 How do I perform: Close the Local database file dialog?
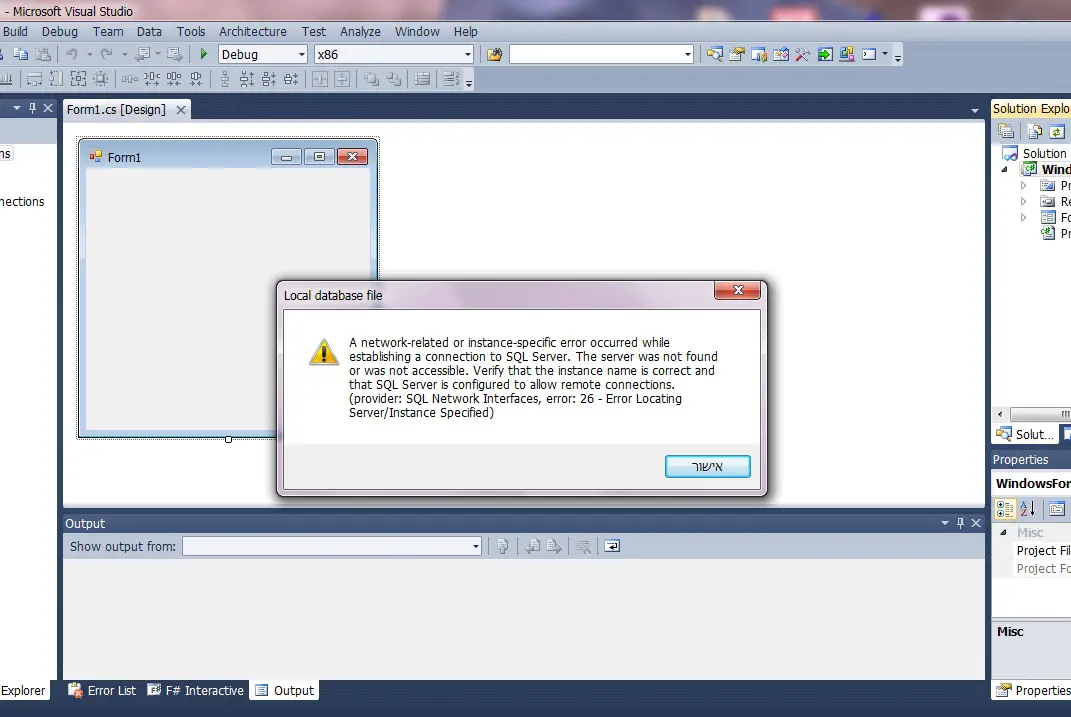(738, 291)
